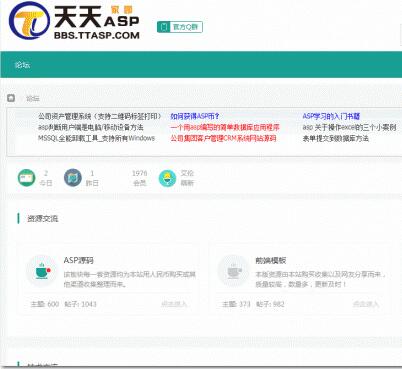
Task: Click the ASP源码 teacup icon
Action: 42,271
